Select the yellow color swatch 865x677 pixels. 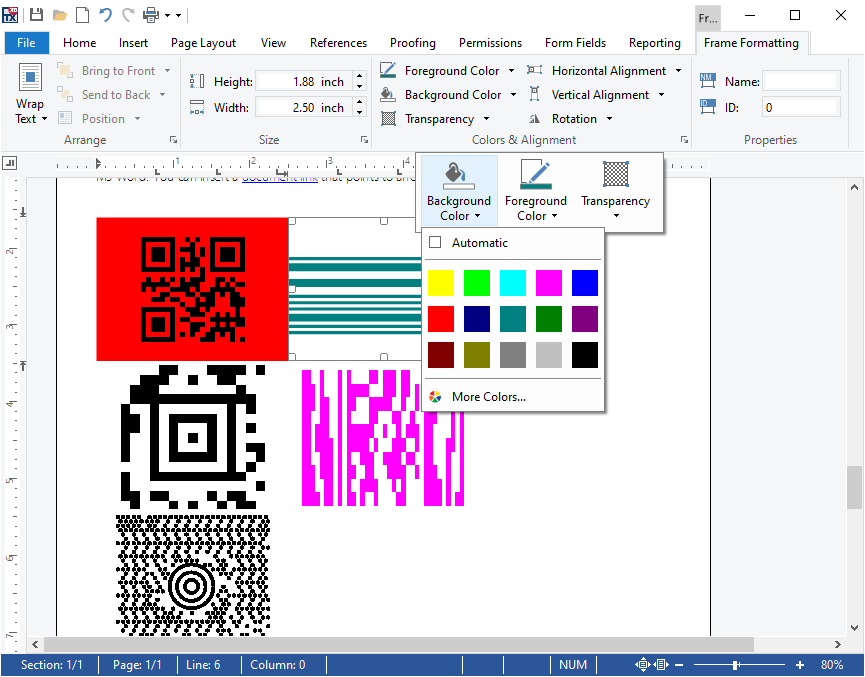[x=441, y=283]
